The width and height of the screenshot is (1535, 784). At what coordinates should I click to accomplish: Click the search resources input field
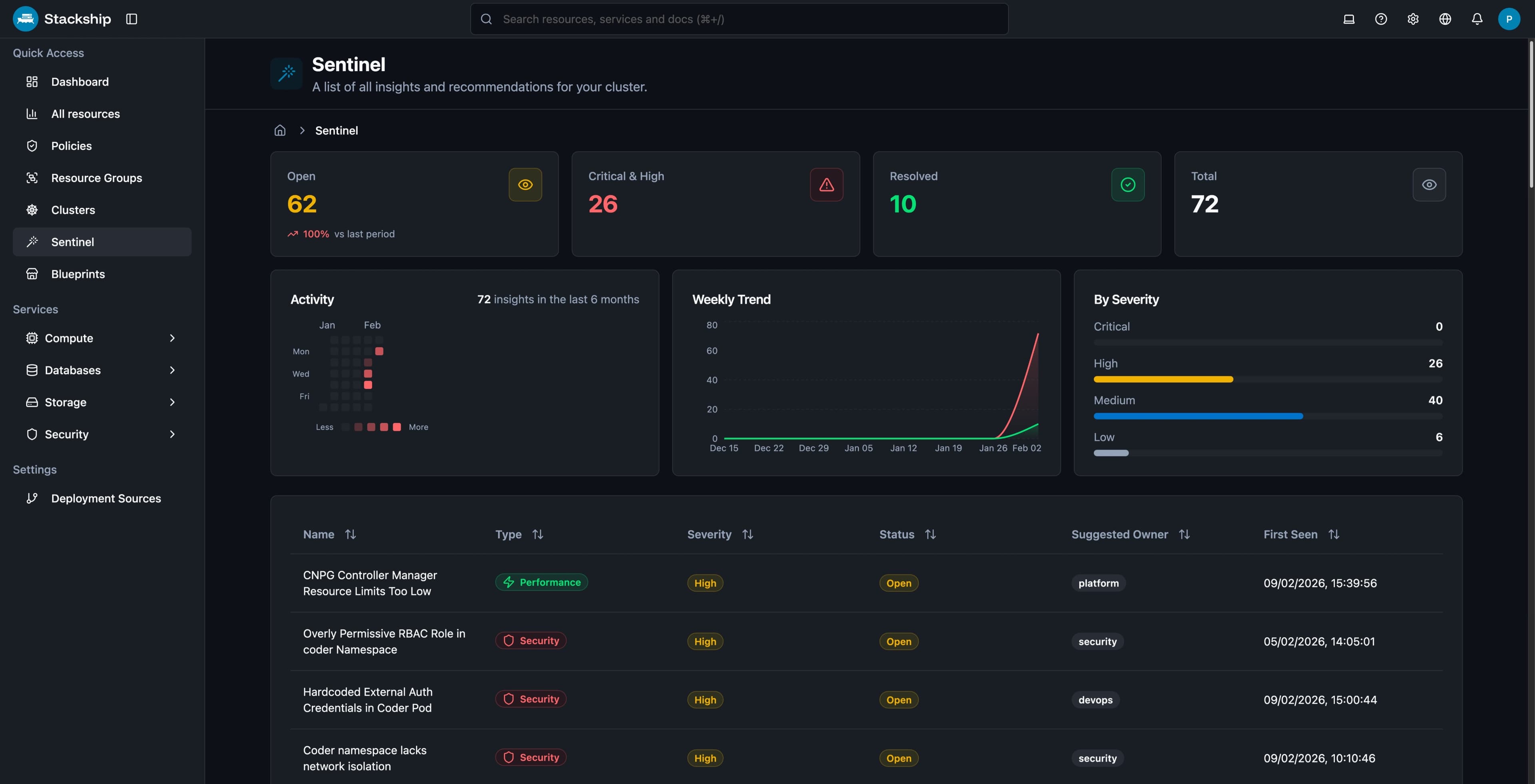coord(739,18)
